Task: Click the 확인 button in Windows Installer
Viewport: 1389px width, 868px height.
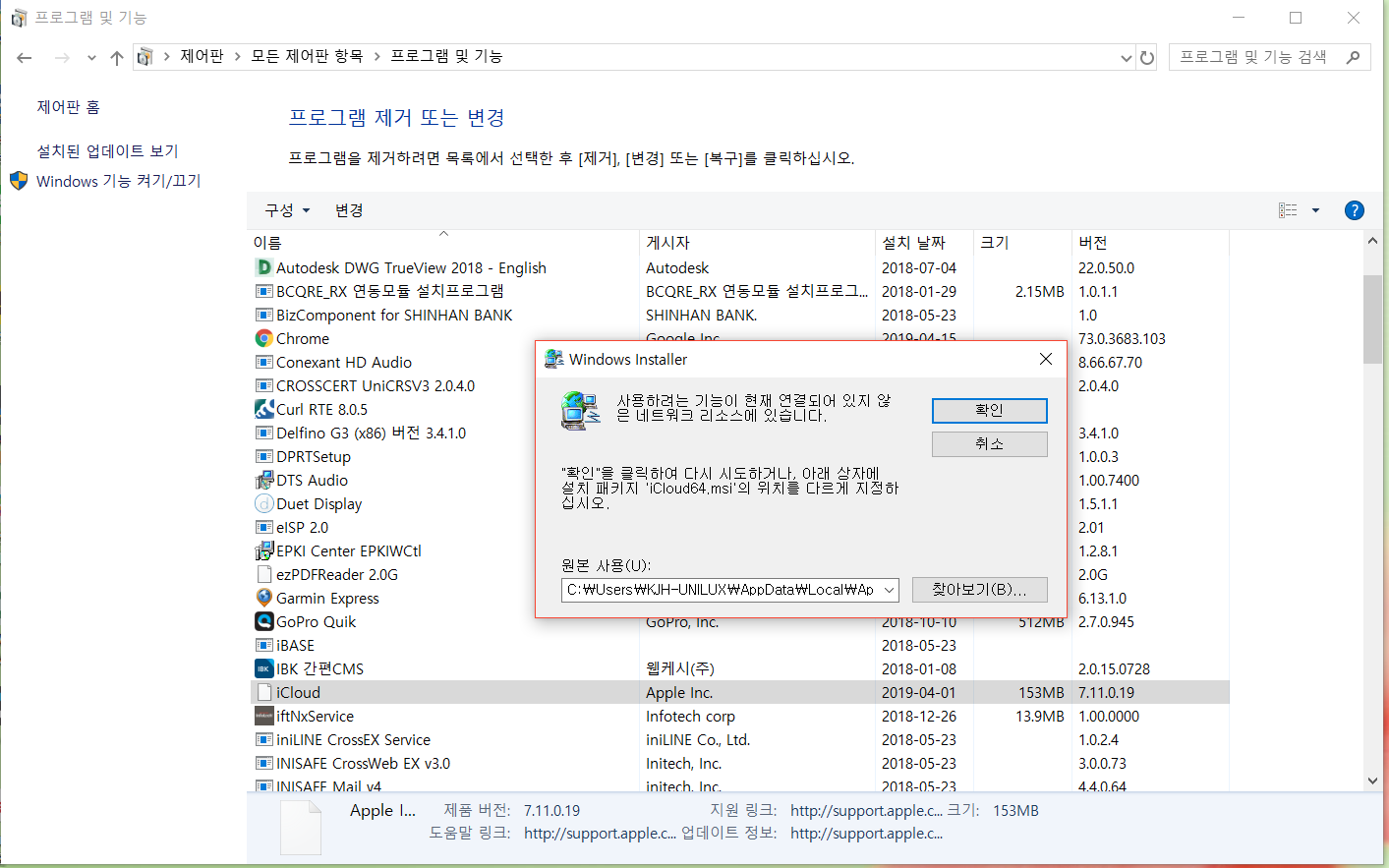Action: tap(990, 410)
